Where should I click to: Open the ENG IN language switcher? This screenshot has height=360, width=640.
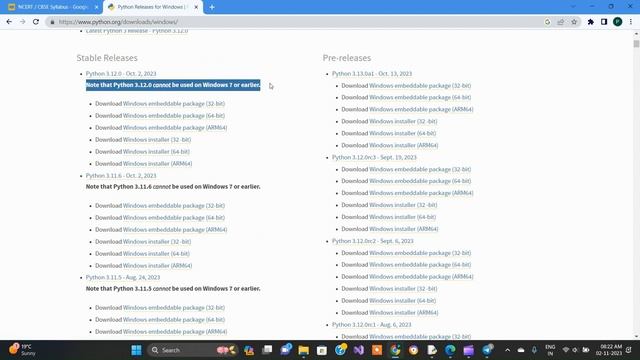(x=550, y=350)
